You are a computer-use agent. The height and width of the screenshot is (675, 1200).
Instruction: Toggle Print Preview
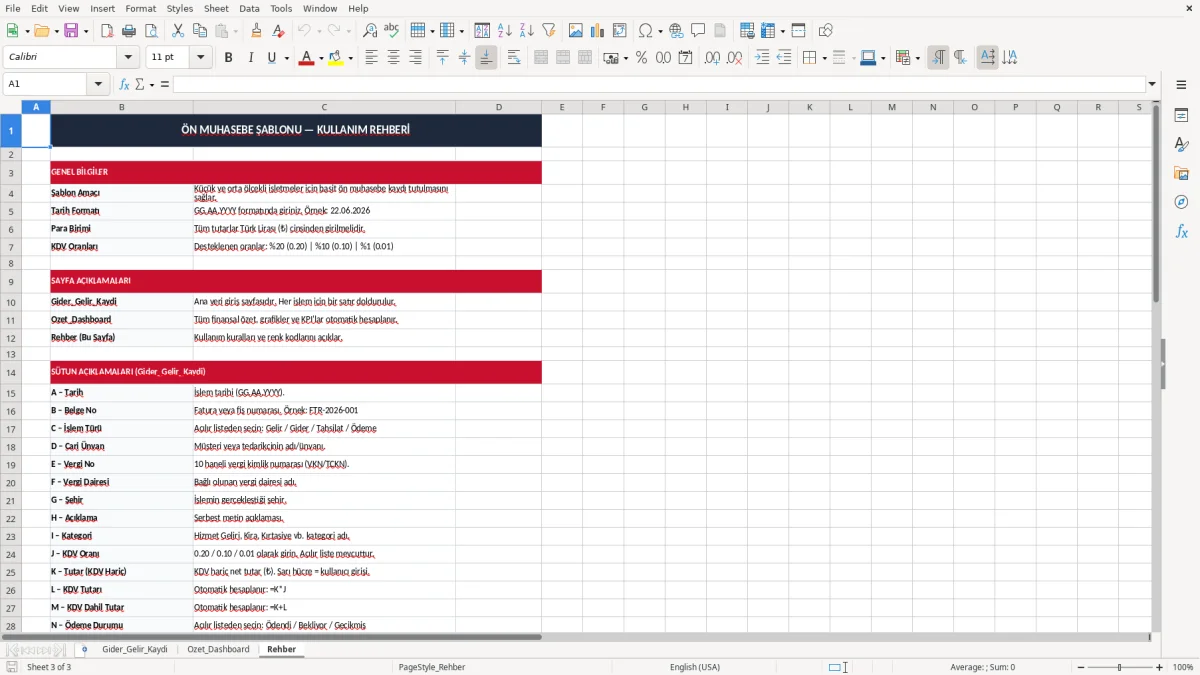pyautogui.click(x=151, y=31)
